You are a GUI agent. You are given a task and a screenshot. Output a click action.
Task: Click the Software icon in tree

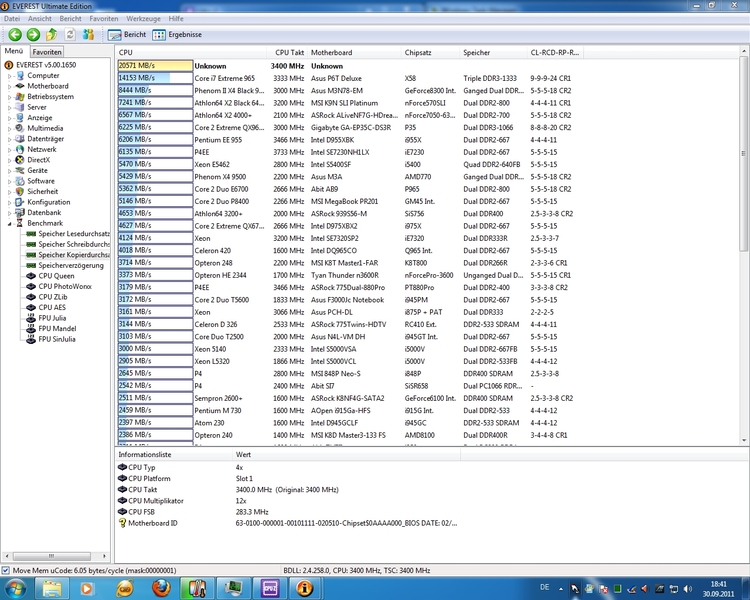point(20,181)
